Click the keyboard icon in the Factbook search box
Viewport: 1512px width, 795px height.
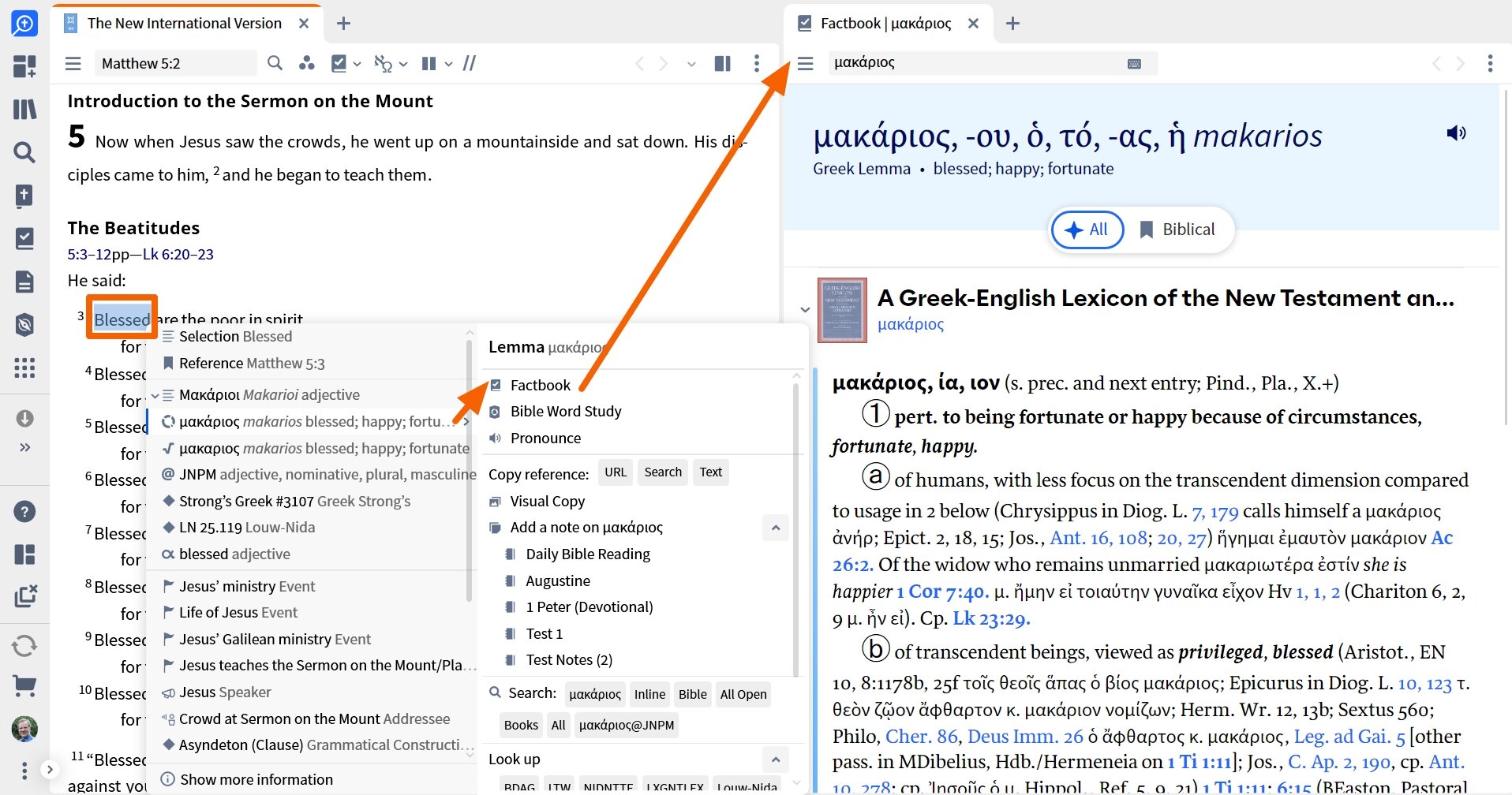[1134, 63]
